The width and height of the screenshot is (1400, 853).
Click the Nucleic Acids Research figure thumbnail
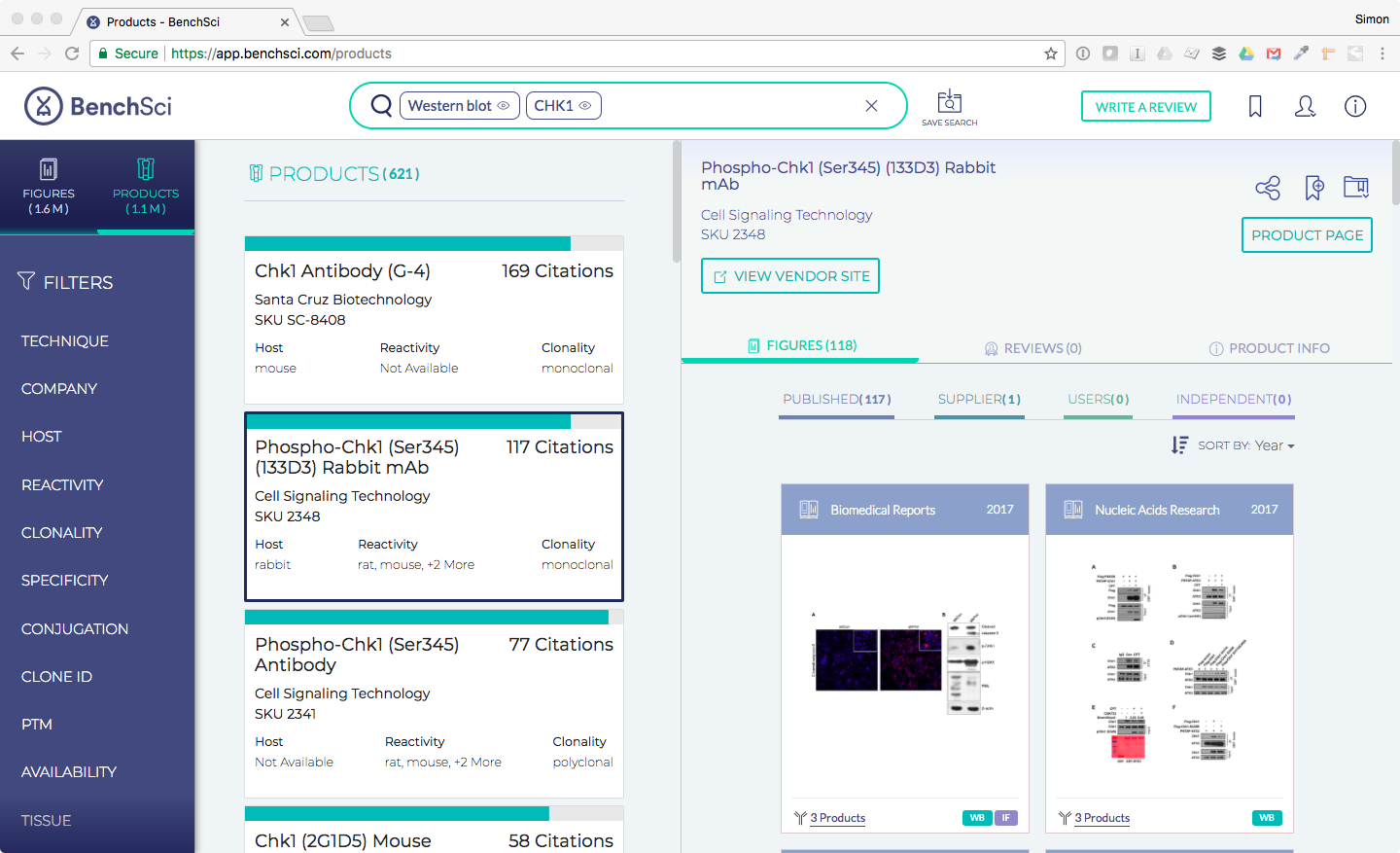click(x=1170, y=661)
